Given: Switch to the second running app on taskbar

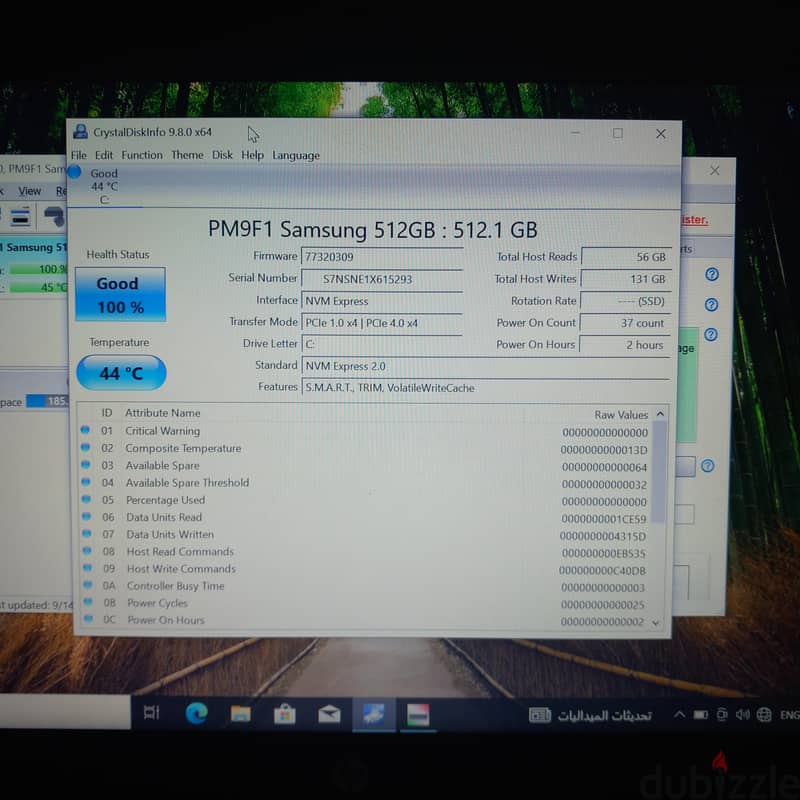Looking at the screenshot, I should point(418,715).
